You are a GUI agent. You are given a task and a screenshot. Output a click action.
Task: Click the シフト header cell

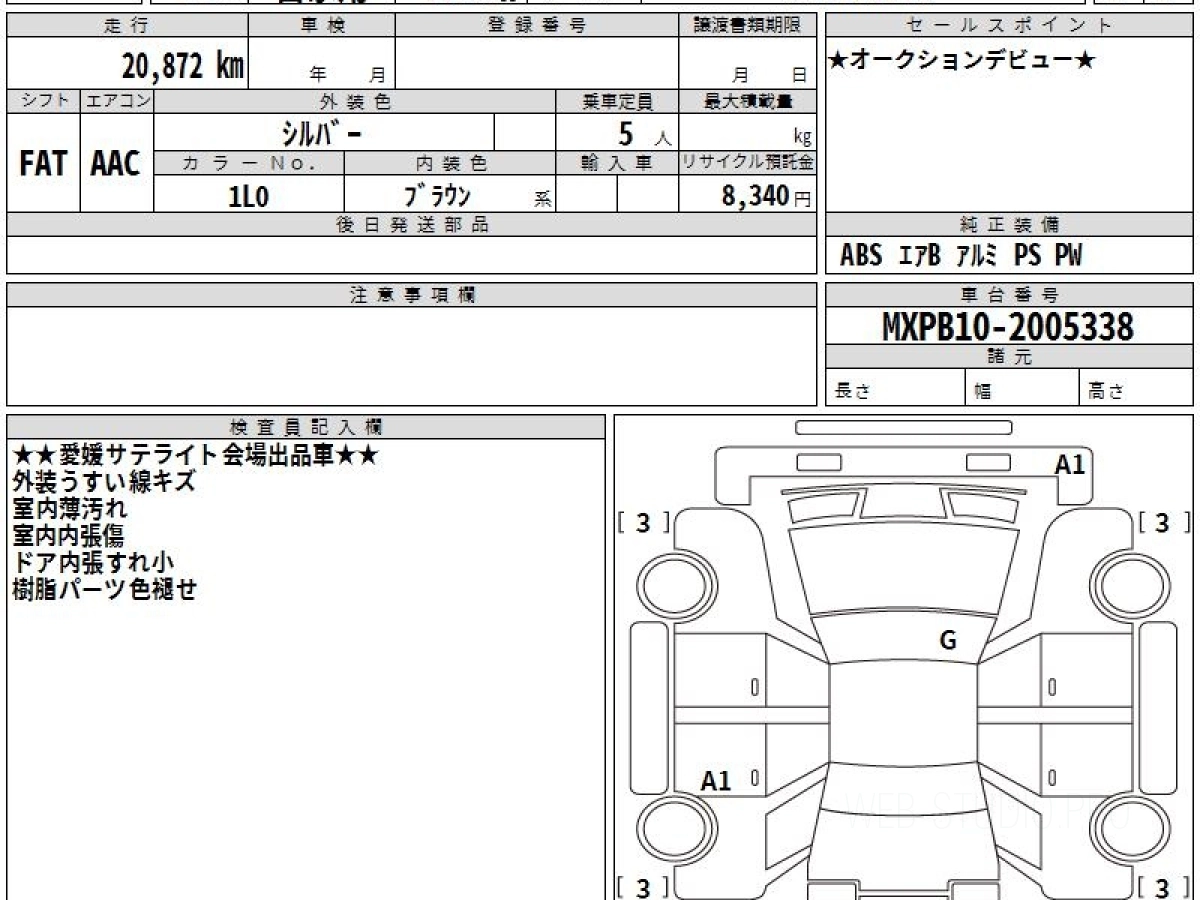43,101
